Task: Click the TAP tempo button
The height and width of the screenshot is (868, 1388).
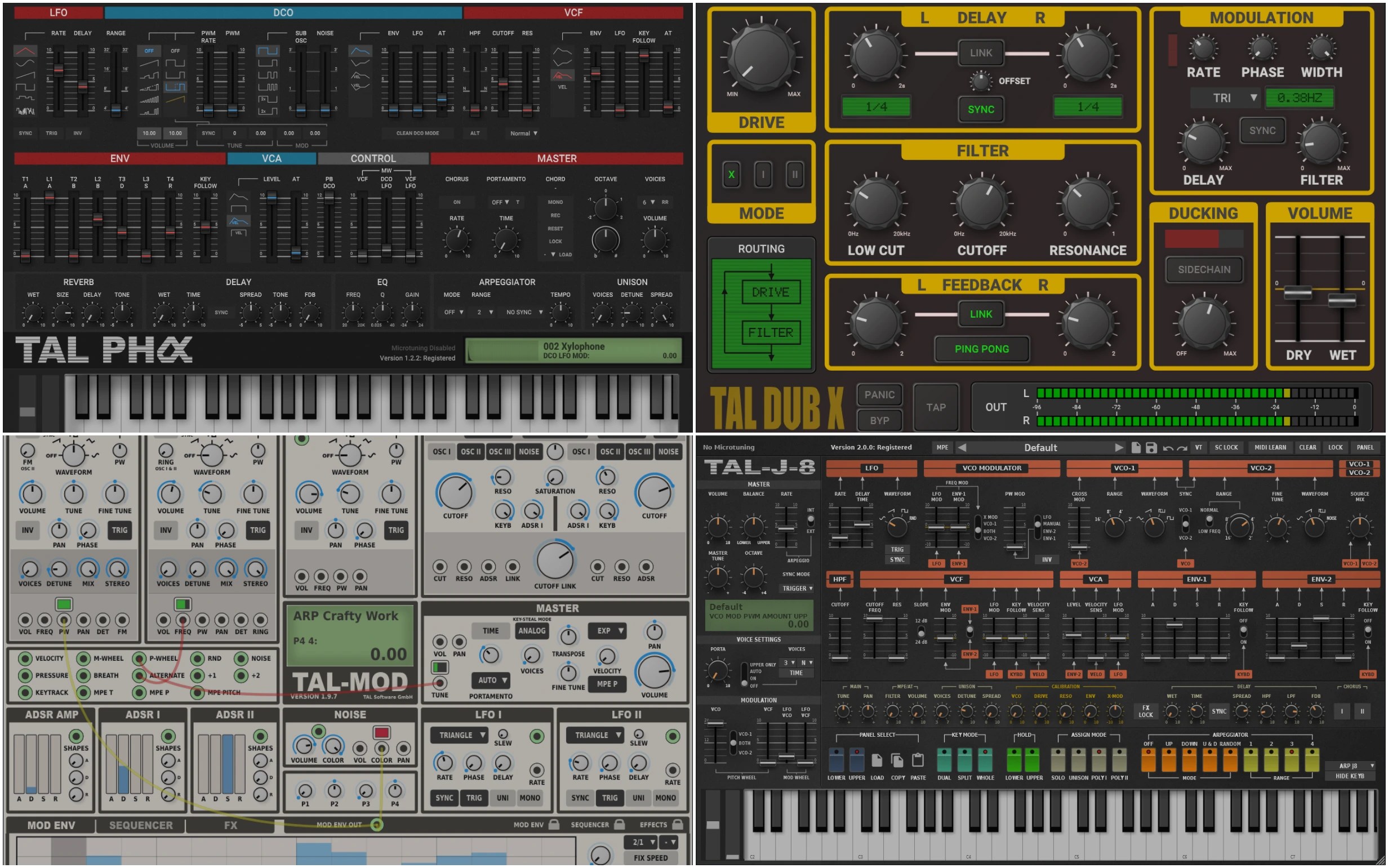Action: click(x=936, y=407)
